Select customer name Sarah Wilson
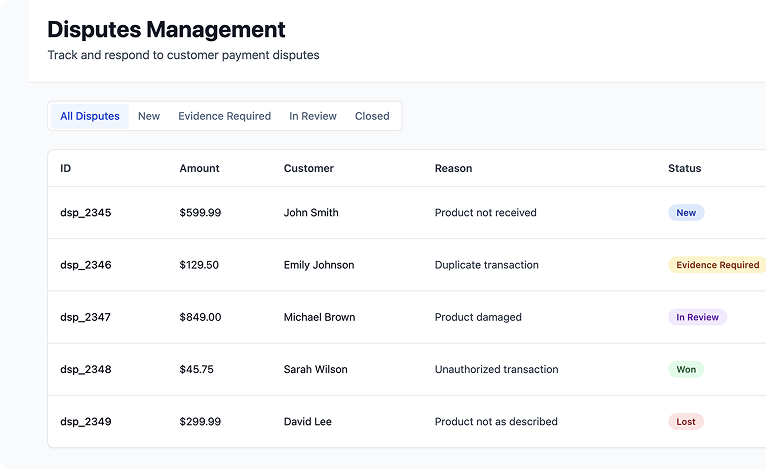This screenshot has height=469, width=766. point(315,369)
